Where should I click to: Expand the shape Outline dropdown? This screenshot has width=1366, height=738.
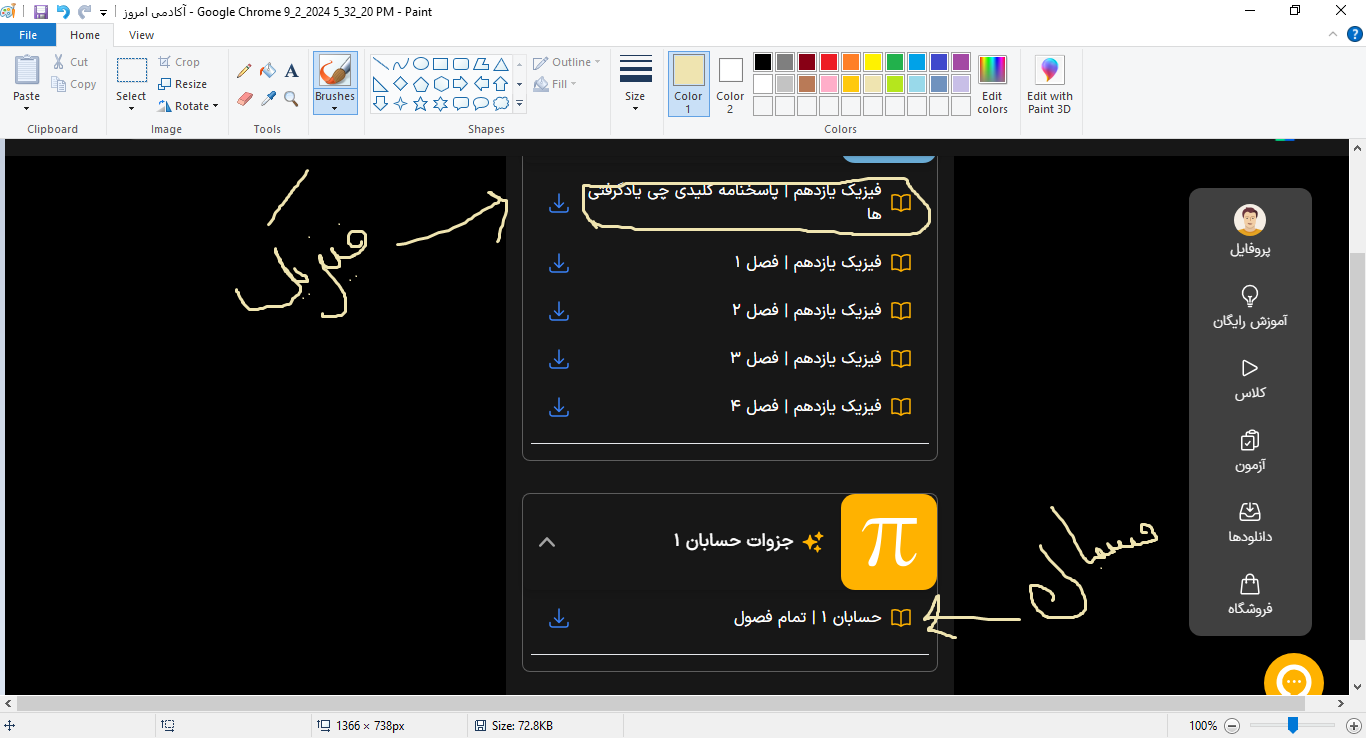pos(567,62)
